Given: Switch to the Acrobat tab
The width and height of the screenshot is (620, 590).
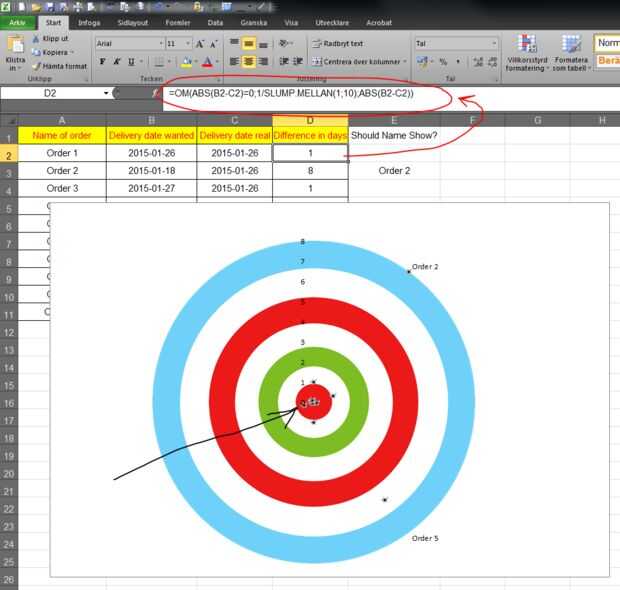Looking at the screenshot, I should (379, 23).
